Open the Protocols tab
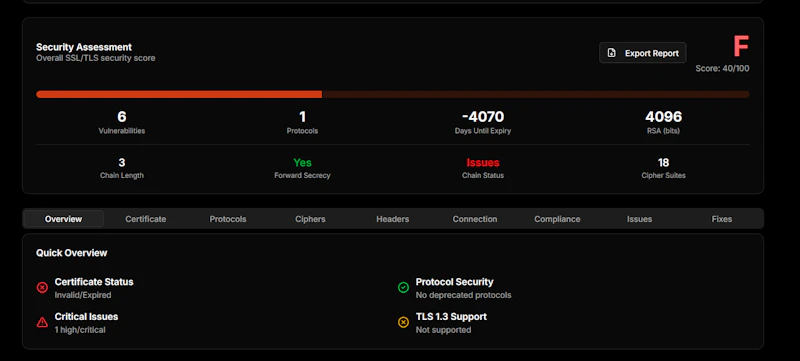Viewport: 800px width, 361px height. point(228,219)
